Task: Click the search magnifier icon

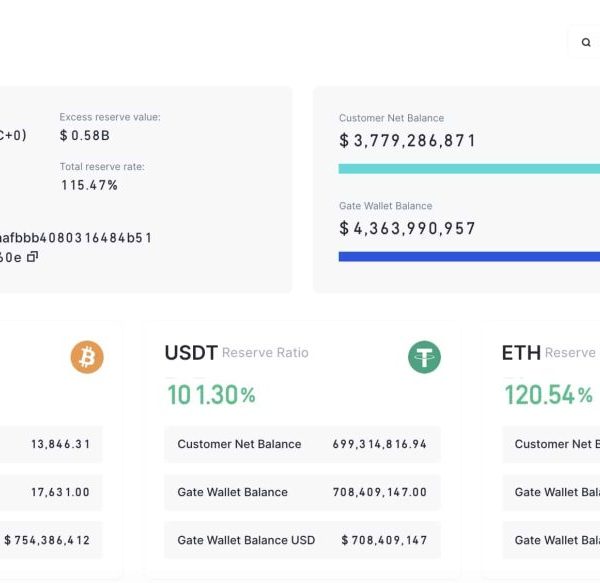Action: (x=586, y=42)
